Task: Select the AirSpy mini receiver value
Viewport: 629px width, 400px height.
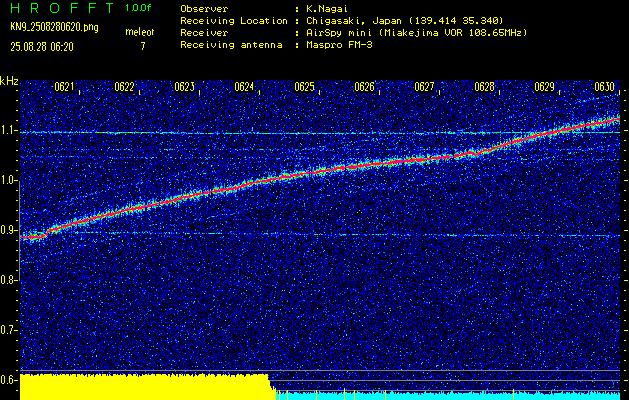Action: click(416, 33)
